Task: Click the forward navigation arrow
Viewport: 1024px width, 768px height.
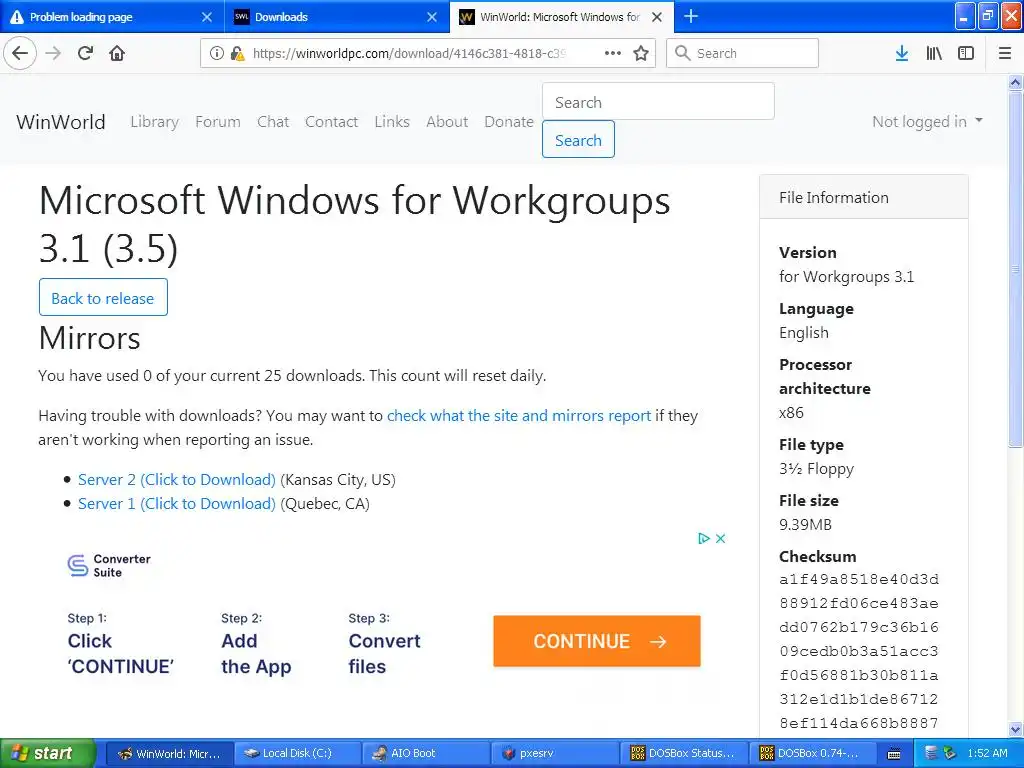Action: pos(54,54)
